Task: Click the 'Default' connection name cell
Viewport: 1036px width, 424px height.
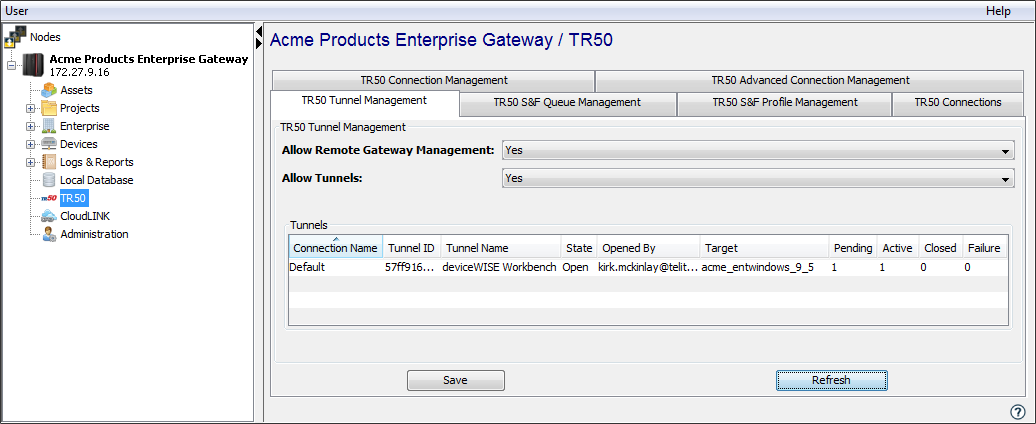Action: tap(336, 267)
